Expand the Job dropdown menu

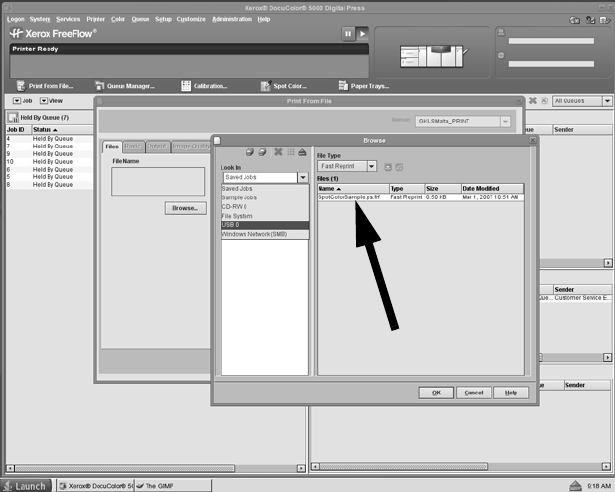coord(22,101)
